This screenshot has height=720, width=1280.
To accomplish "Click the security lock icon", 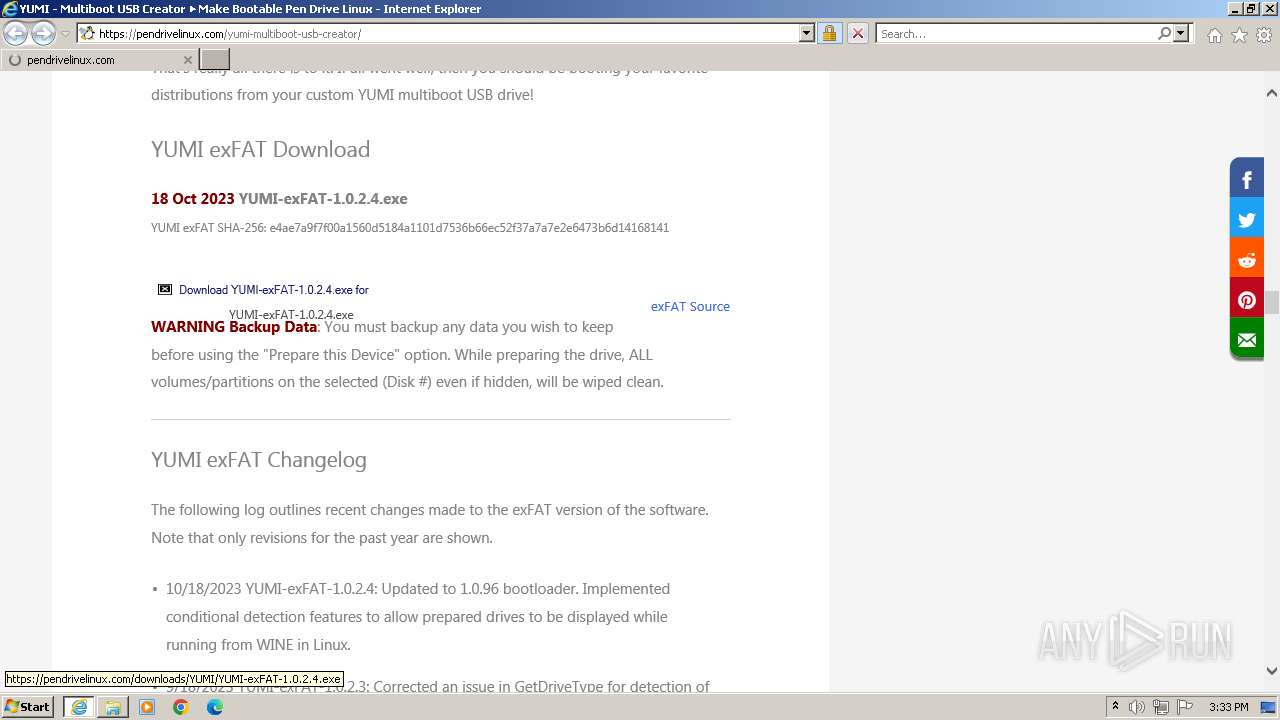I will [x=829, y=33].
